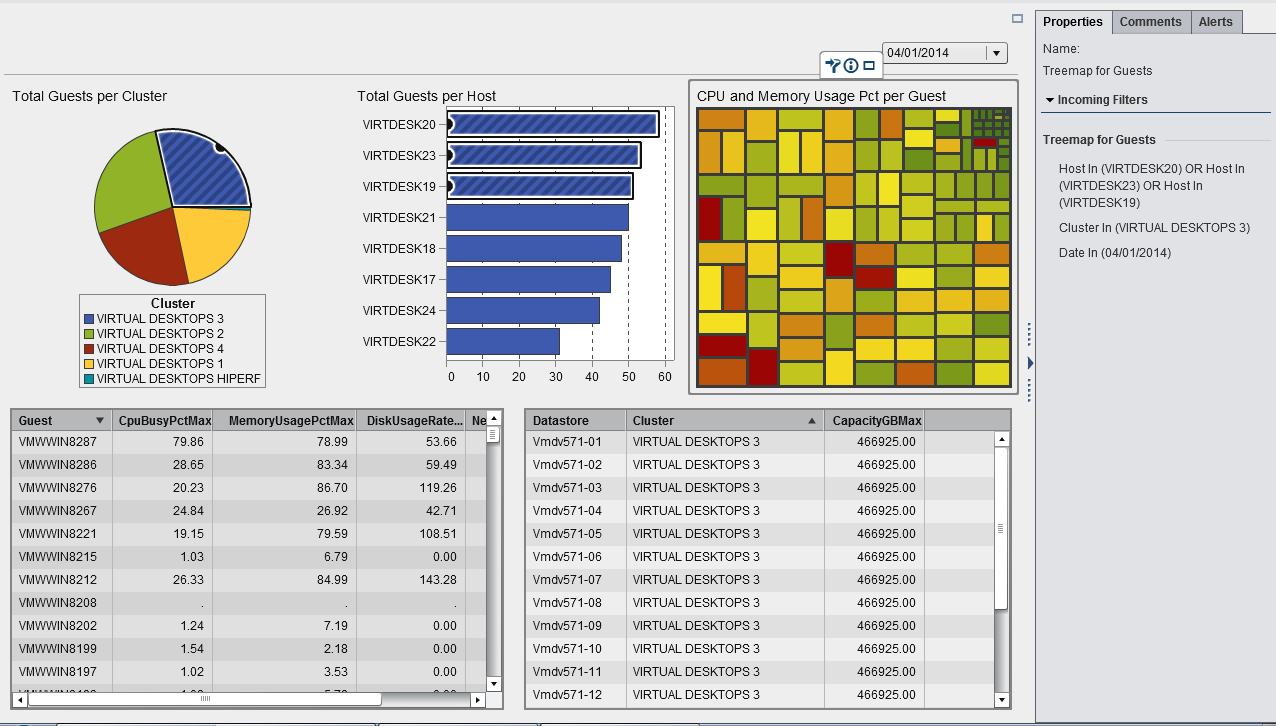The height and width of the screenshot is (726, 1276).
Task: Click the maximize icon in the treemap toolbar
Action: point(869,66)
